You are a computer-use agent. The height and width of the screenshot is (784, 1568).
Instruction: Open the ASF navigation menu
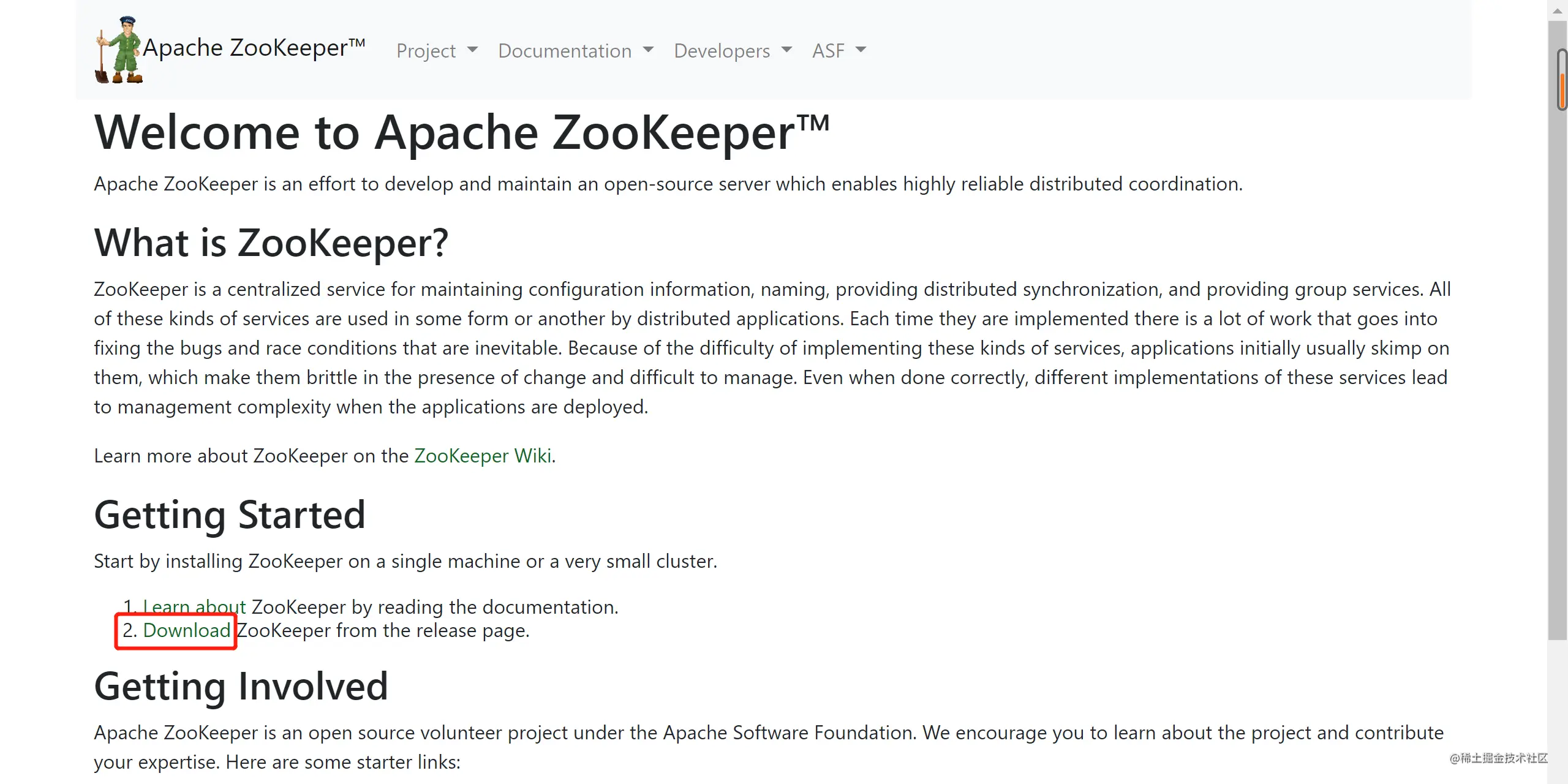coord(839,50)
